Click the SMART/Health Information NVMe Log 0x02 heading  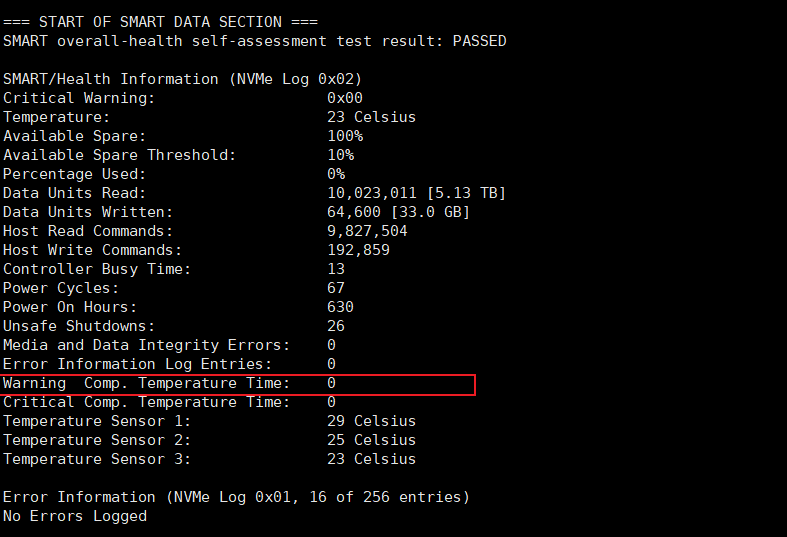(182, 79)
